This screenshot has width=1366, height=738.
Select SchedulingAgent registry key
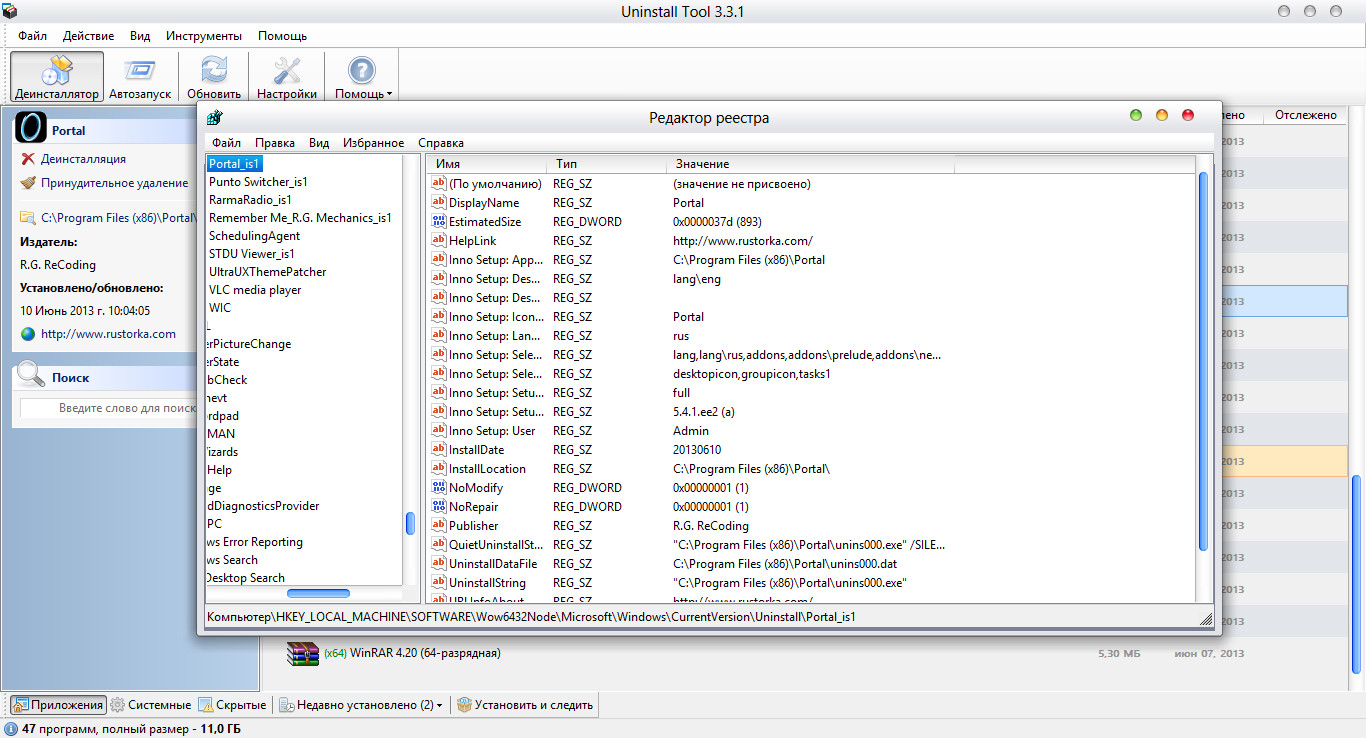[x=254, y=236]
